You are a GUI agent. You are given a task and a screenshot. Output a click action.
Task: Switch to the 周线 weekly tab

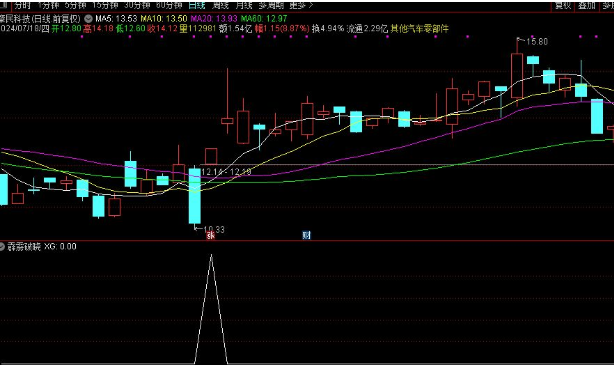220,5
